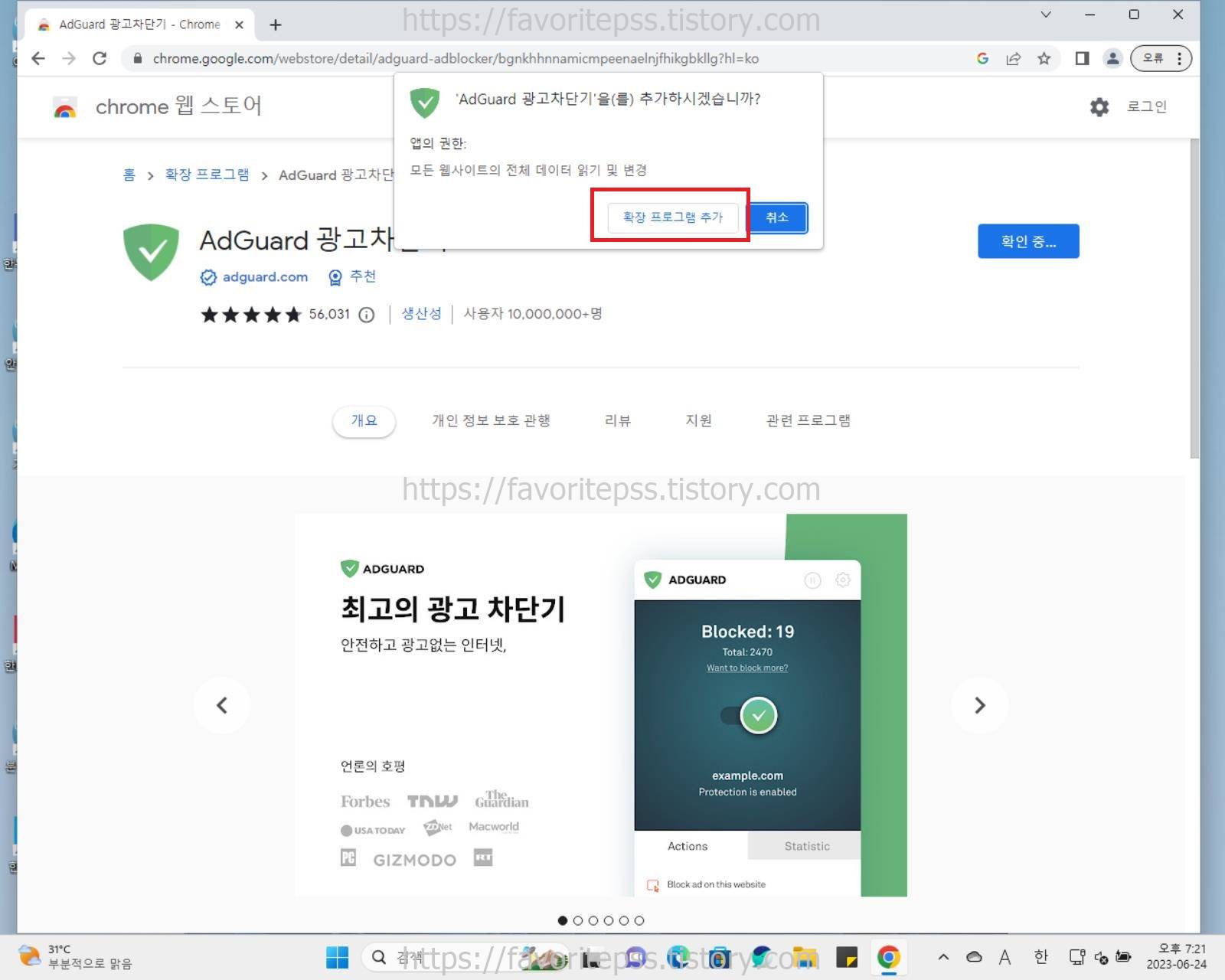The image size is (1225, 980).
Task: Click the OneDrive cloud tray icon
Action: coord(974,957)
